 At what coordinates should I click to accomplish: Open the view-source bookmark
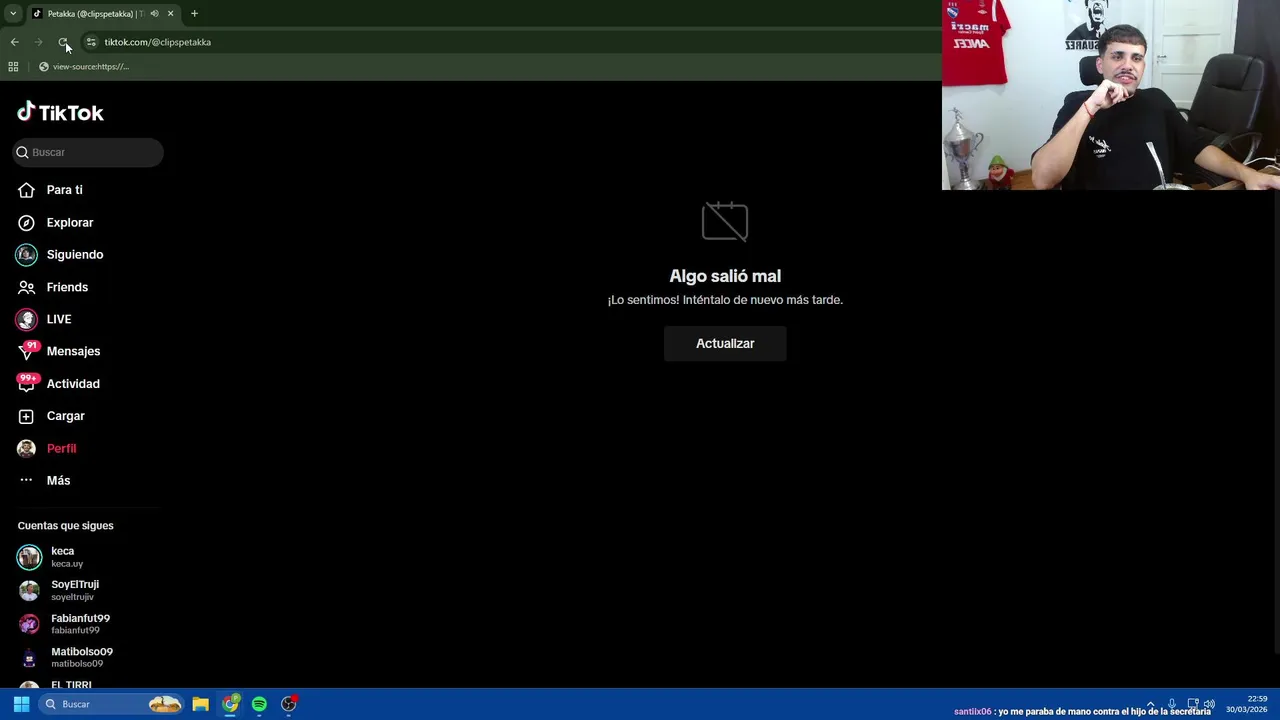pos(84,66)
